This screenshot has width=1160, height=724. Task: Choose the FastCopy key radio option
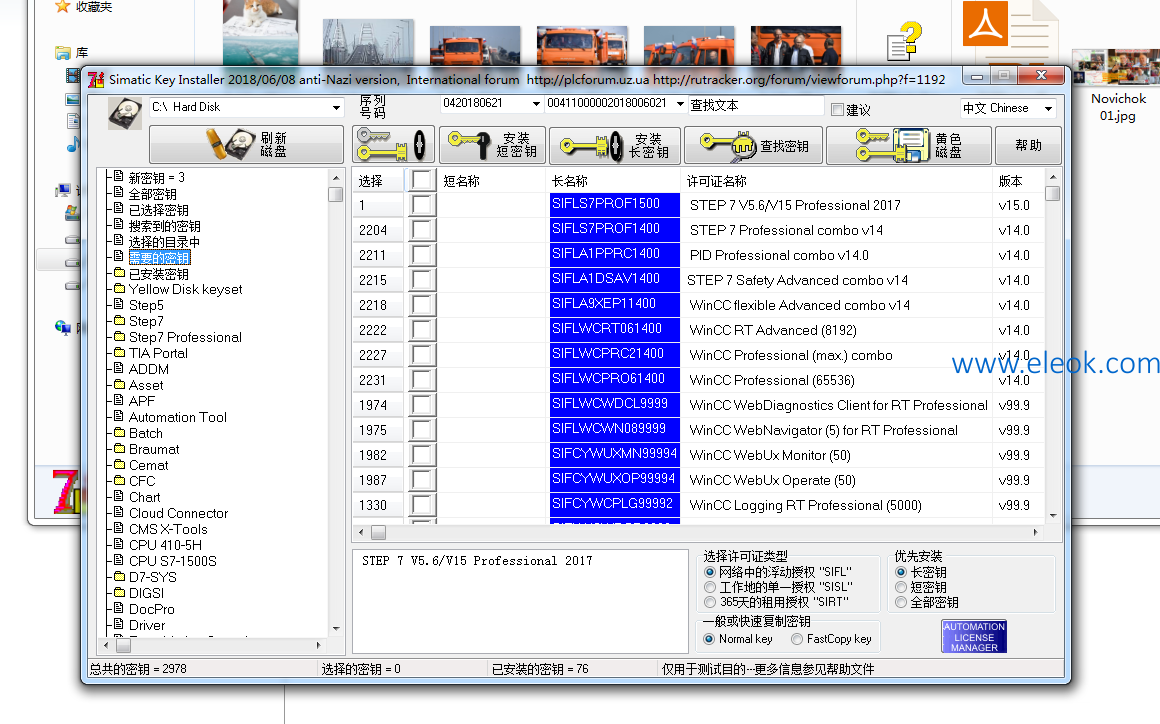(x=797, y=639)
